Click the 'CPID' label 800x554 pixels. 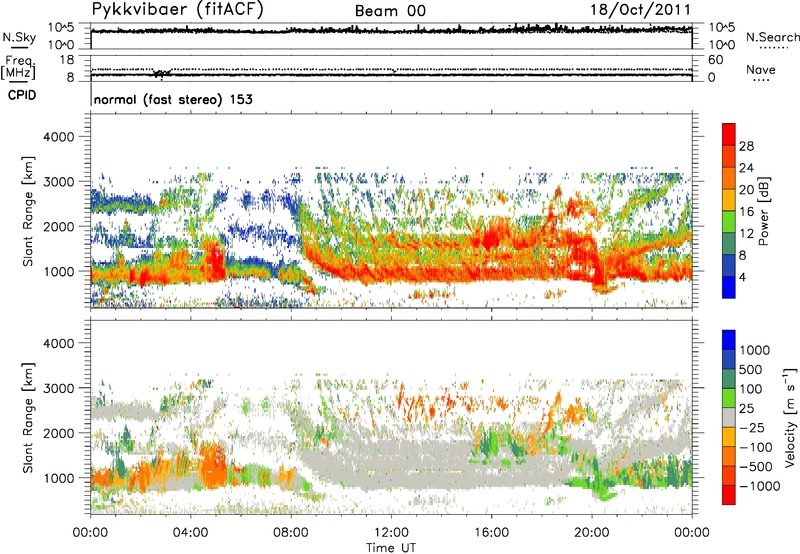coord(22,95)
